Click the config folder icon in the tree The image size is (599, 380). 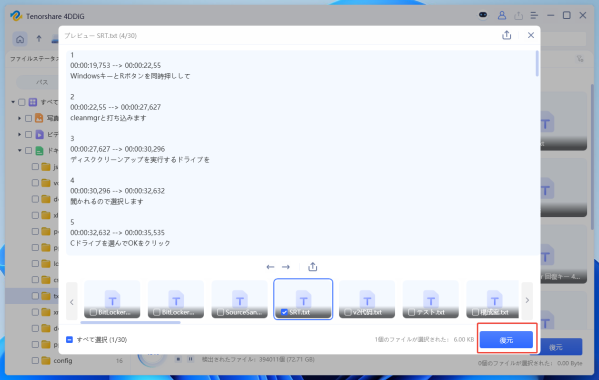[x=46, y=361]
